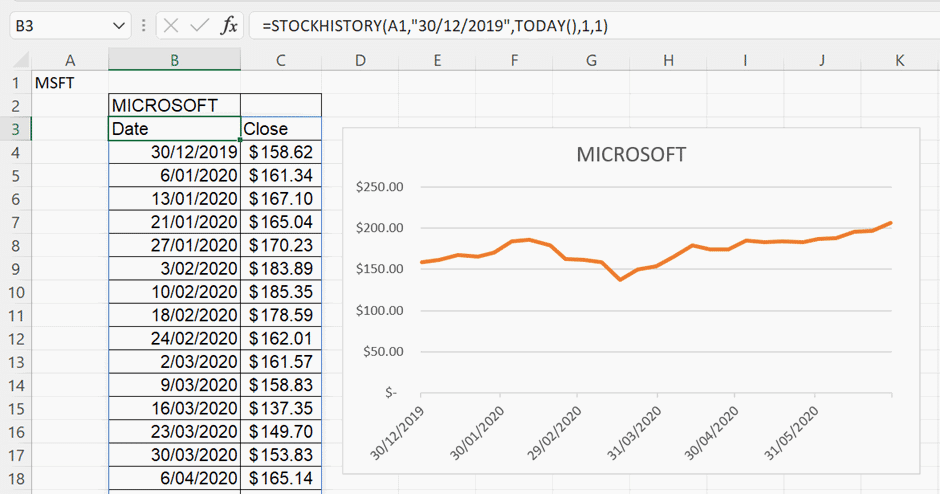The image size is (940, 494).
Task: Click the Enter checkmark icon in formula bar
Action: (x=200, y=26)
